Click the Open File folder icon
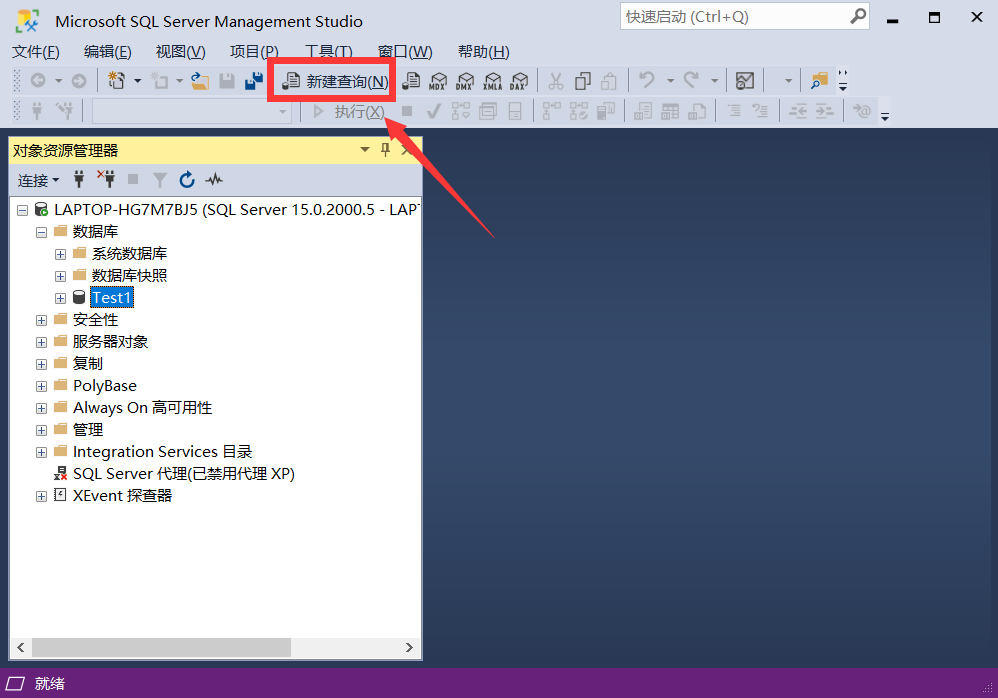Image resolution: width=998 pixels, height=698 pixels. (x=200, y=81)
